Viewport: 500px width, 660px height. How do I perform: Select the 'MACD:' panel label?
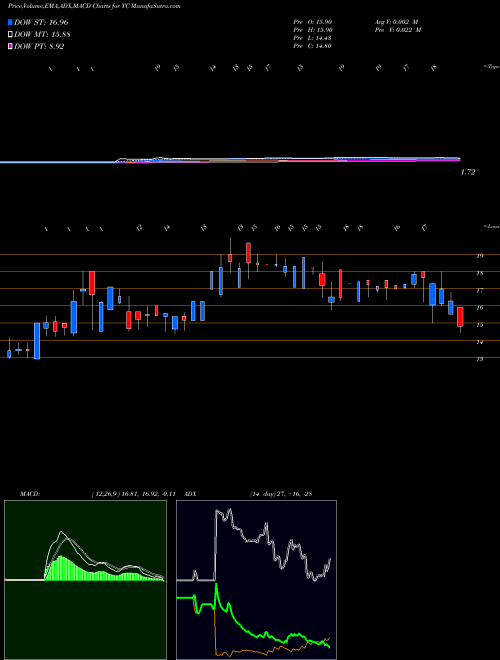pos(30,494)
